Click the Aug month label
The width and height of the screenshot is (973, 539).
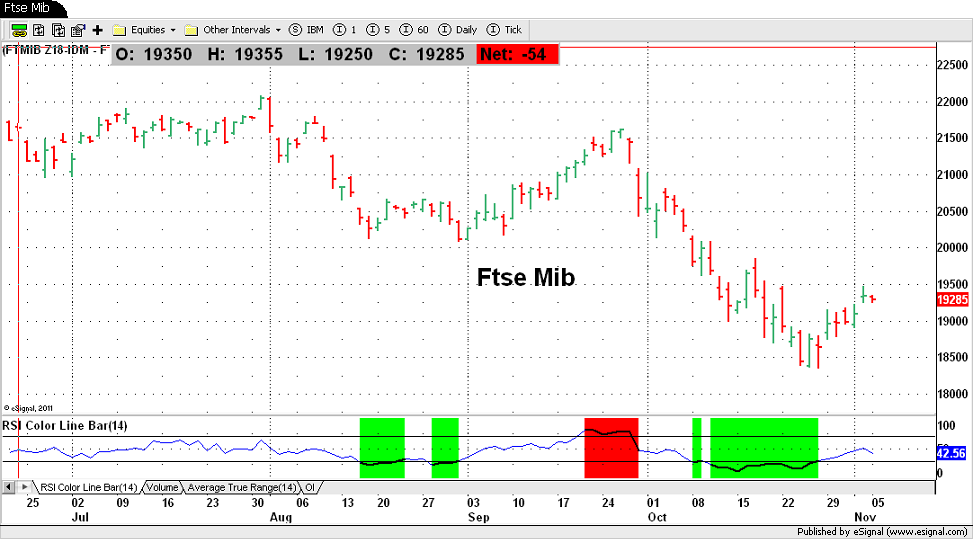pyautogui.click(x=281, y=517)
